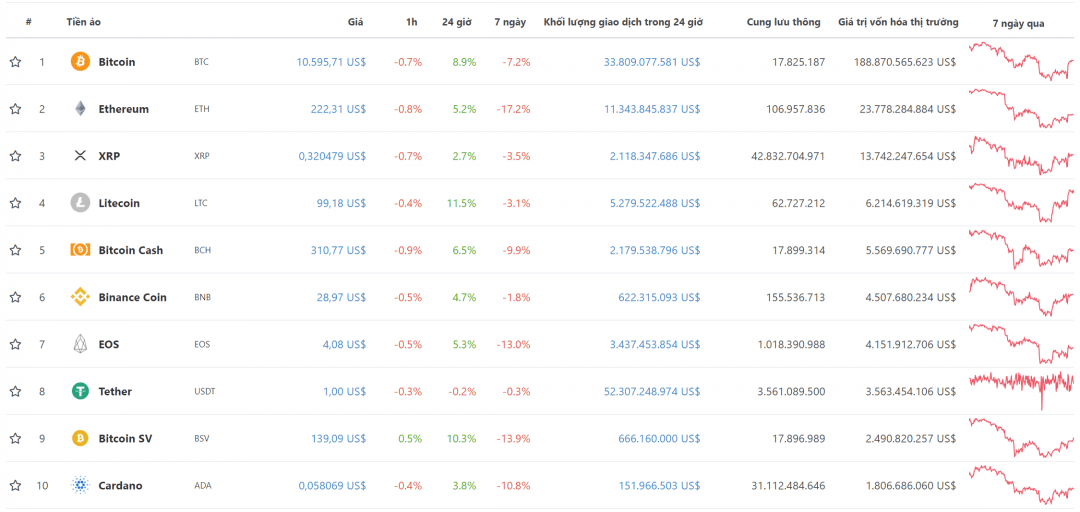
Task: Sort by the 24 giờ column header
Action: [x=457, y=22]
